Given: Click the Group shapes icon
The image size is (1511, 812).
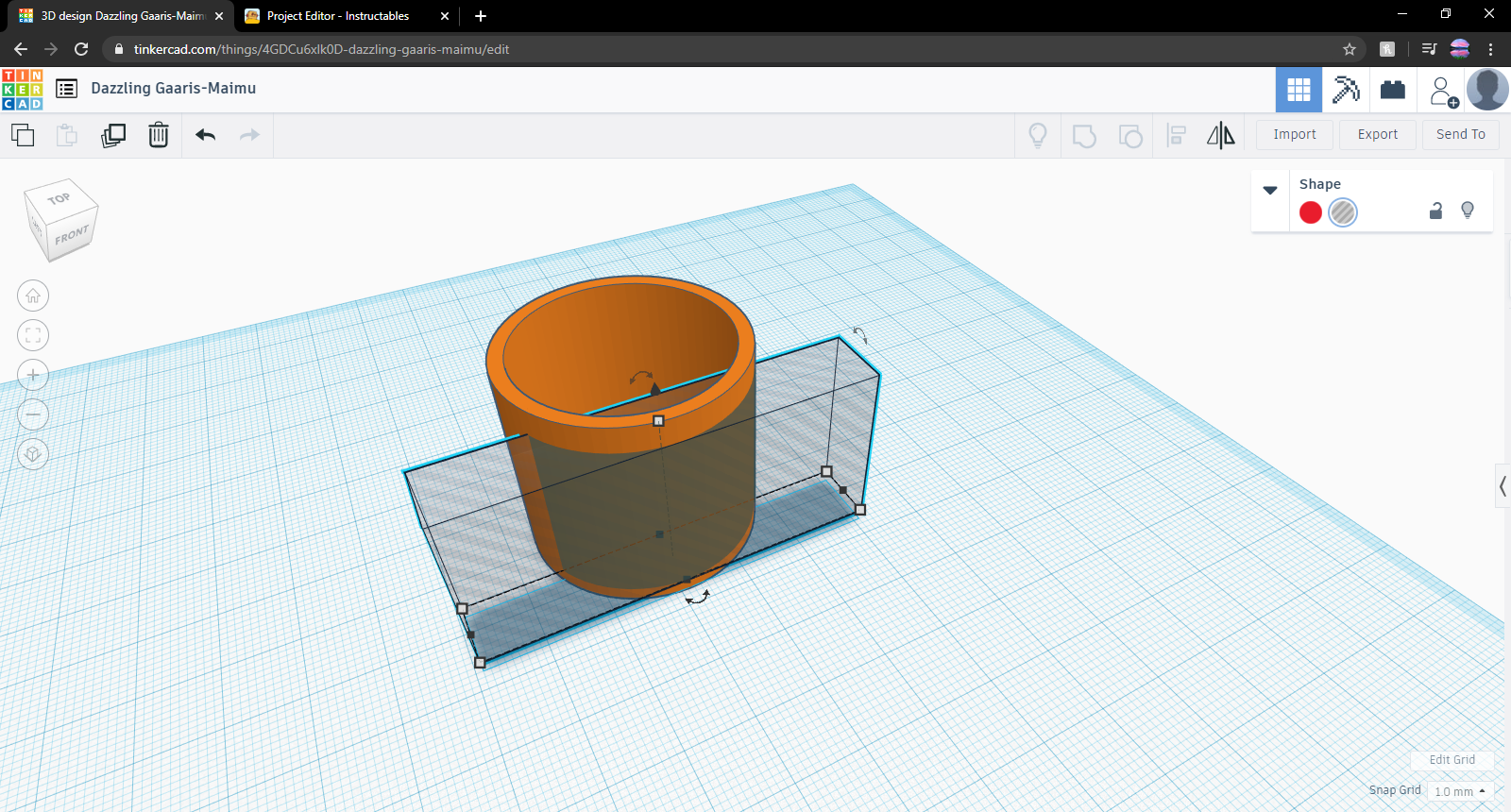Looking at the screenshot, I should click(1084, 136).
